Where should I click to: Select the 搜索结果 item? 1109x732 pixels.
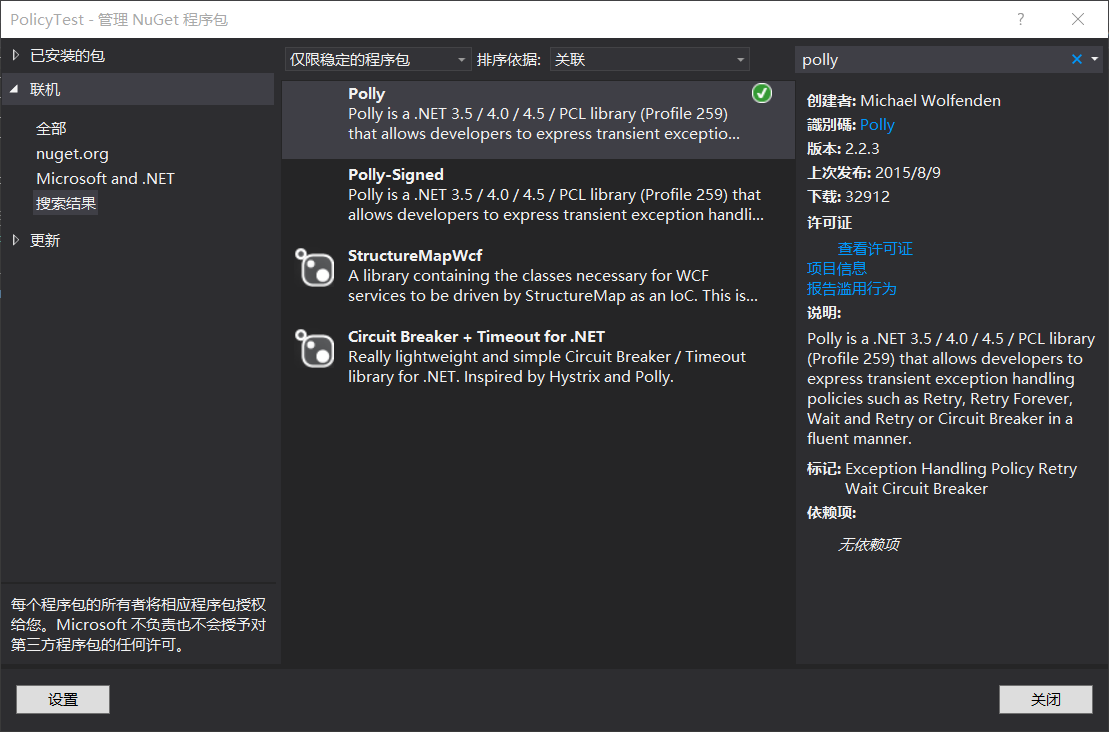(x=66, y=204)
